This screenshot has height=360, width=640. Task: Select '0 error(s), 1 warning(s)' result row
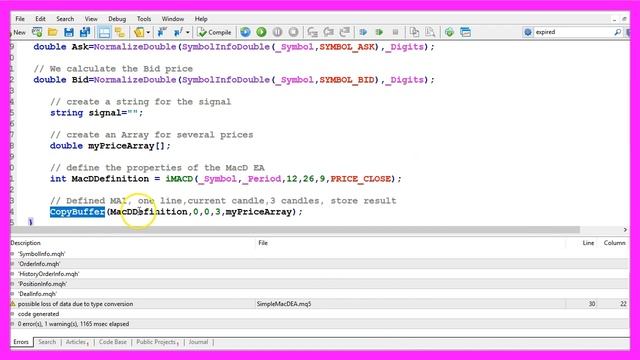click(x=320, y=324)
